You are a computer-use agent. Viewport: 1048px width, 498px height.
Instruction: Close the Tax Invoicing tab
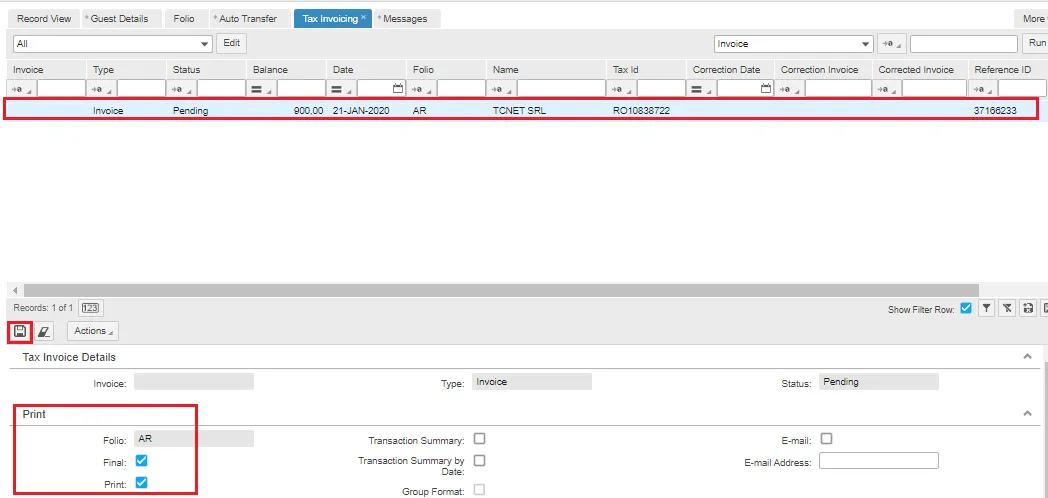pos(364,17)
